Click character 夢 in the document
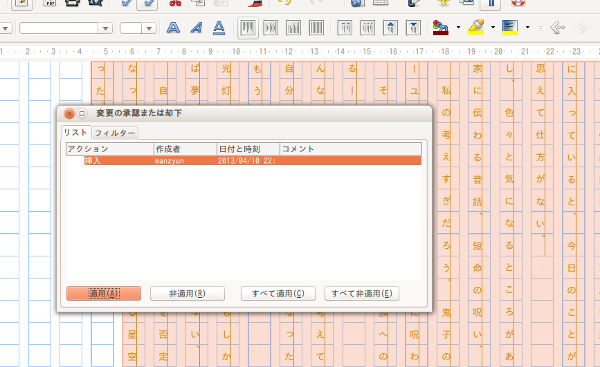 (195, 90)
